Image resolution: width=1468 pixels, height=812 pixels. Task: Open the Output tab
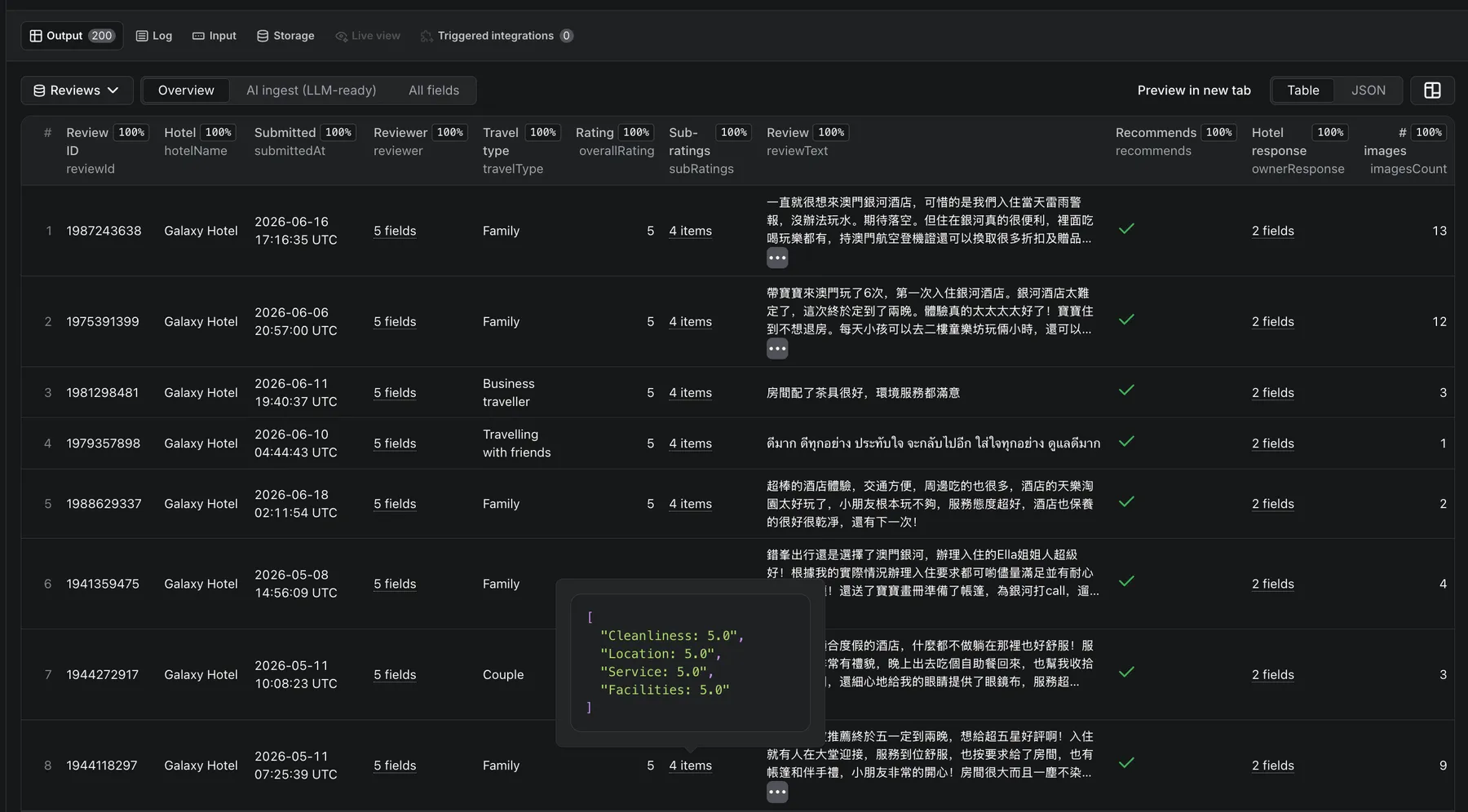[x=72, y=36]
